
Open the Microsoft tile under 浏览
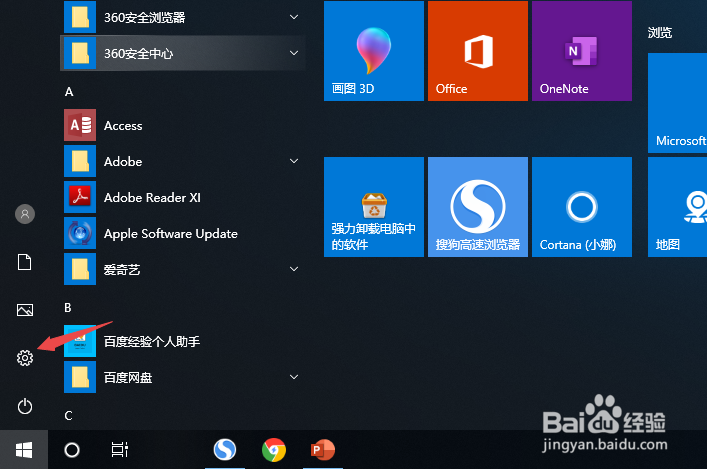(677, 103)
